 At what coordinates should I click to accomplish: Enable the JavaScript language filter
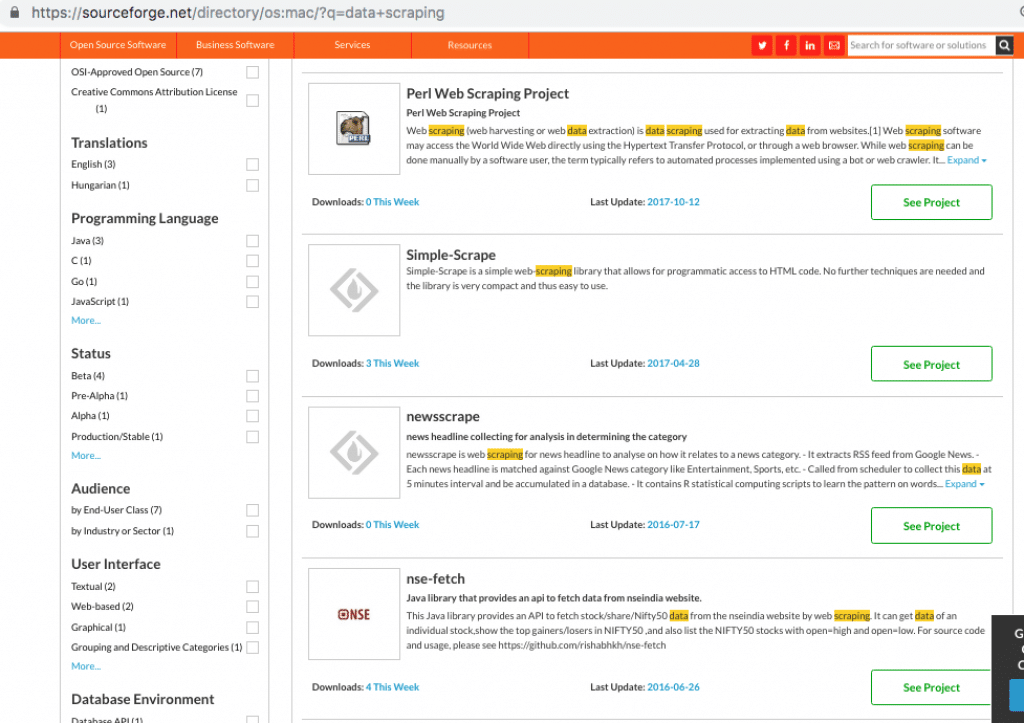tap(252, 302)
